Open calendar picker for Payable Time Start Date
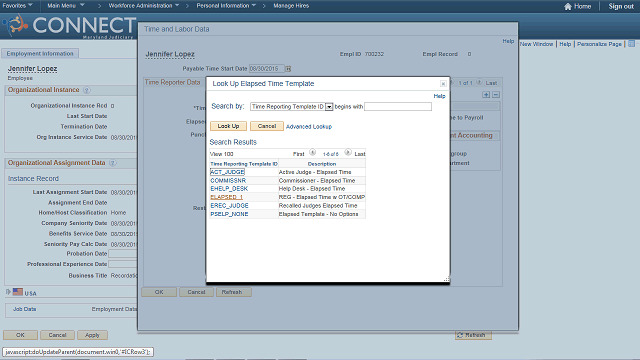This screenshot has height=360, width=640. (x=288, y=69)
